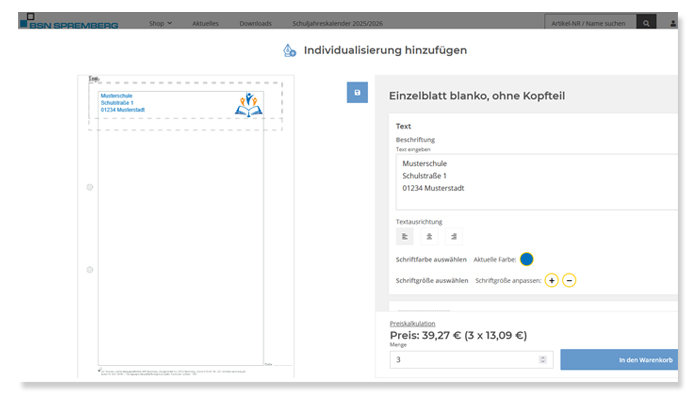Click the price text 'Preis: 39,27 €'
The image size is (700, 393).
tap(425, 335)
